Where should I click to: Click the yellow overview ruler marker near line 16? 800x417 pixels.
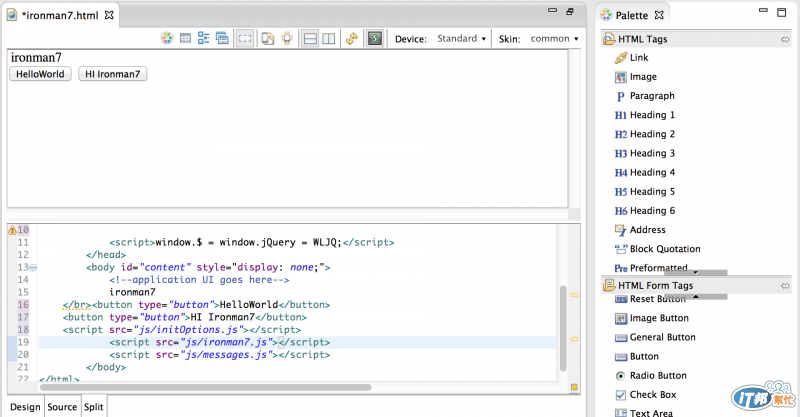[574, 295]
